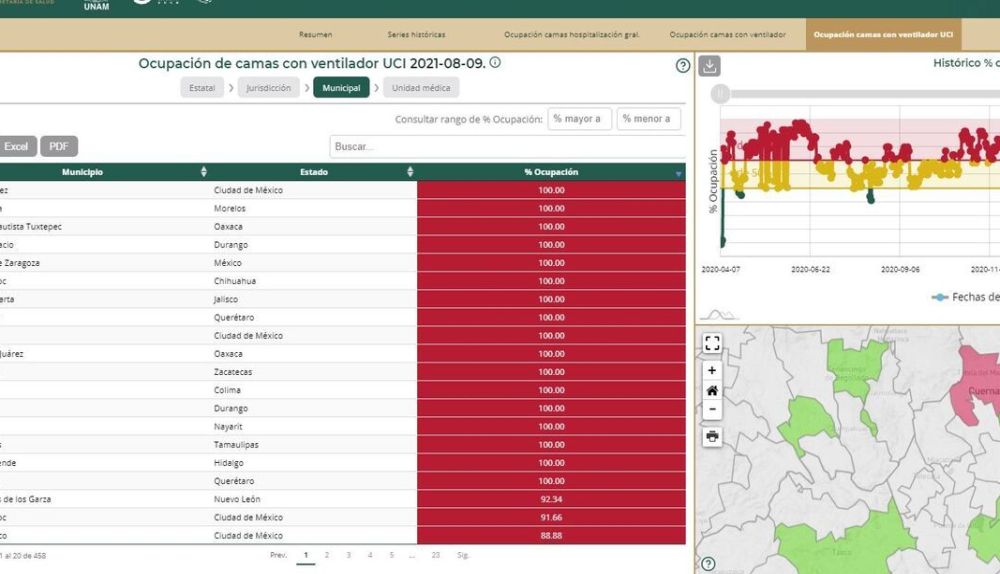
Task: Switch to Series históricas tab
Action: [417, 34]
